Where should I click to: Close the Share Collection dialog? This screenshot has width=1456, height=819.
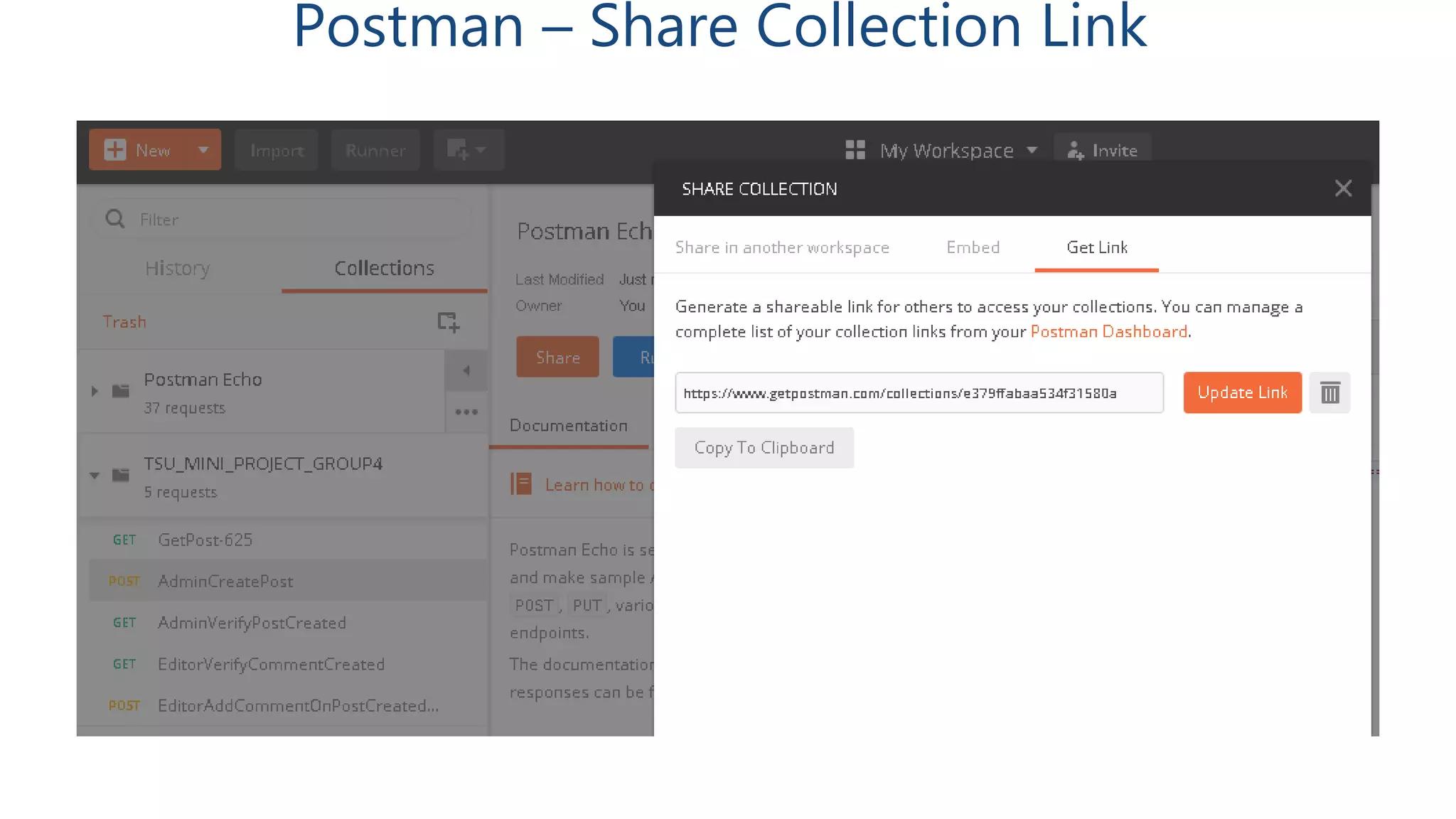1343,188
